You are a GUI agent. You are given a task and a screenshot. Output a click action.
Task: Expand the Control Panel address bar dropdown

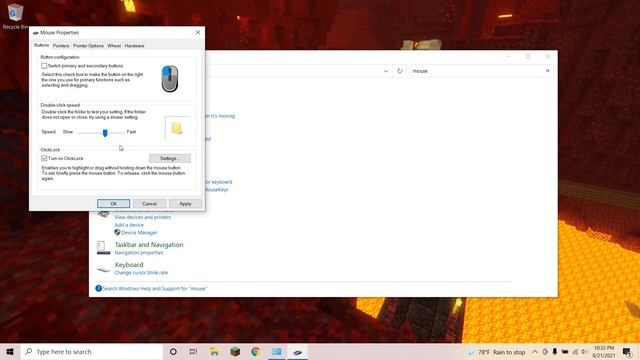tap(386, 71)
